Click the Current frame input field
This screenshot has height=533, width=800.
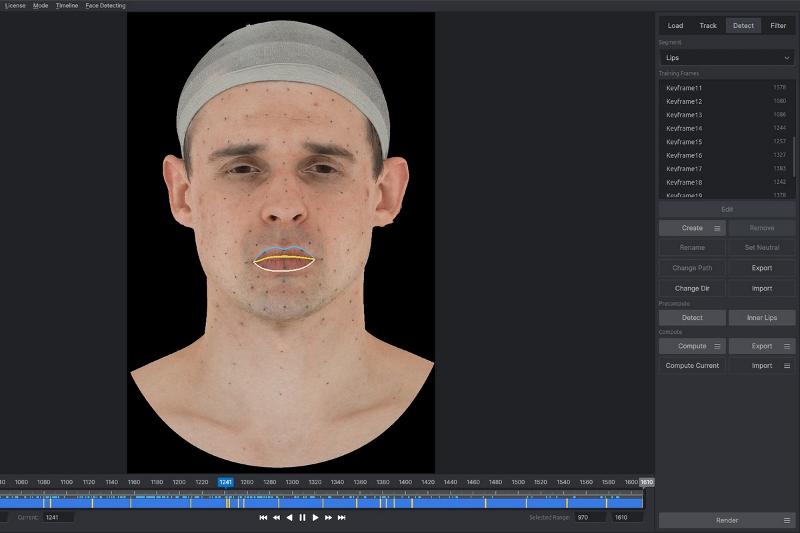coord(58,518)
